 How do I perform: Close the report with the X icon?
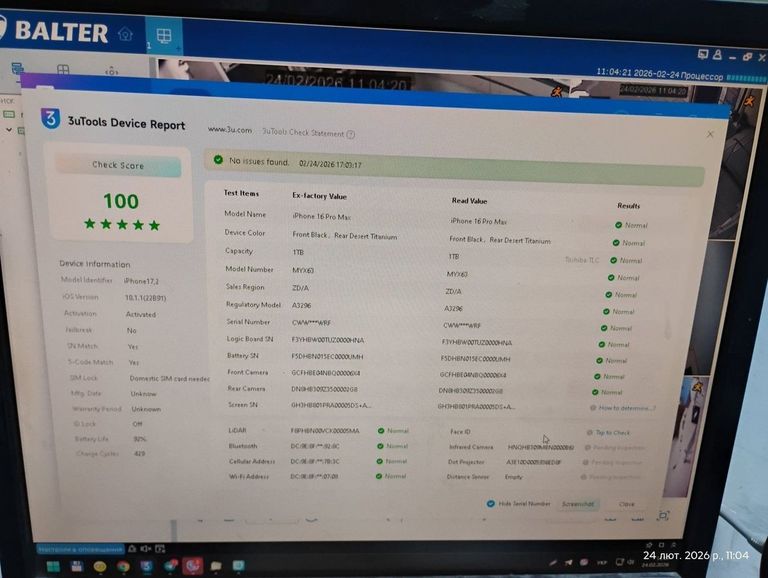tap(710, 134)
